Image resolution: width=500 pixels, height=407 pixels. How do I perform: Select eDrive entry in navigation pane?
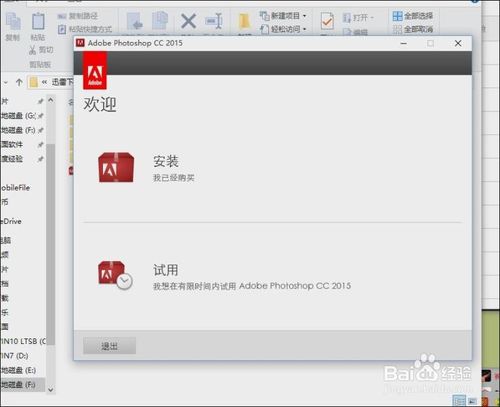[x=11, y=221]
